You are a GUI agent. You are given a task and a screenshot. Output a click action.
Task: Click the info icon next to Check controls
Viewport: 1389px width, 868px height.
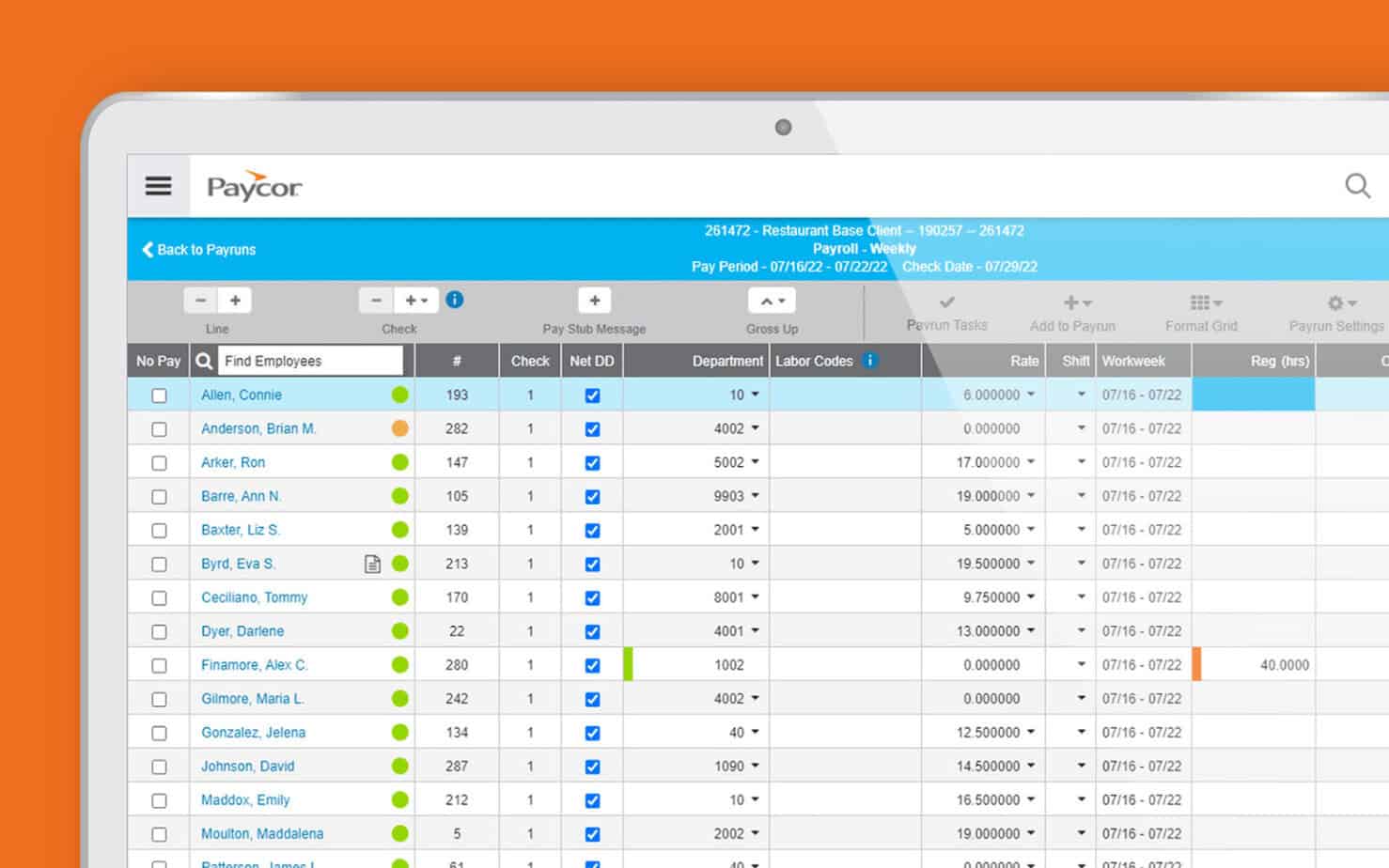coord(455,300)
